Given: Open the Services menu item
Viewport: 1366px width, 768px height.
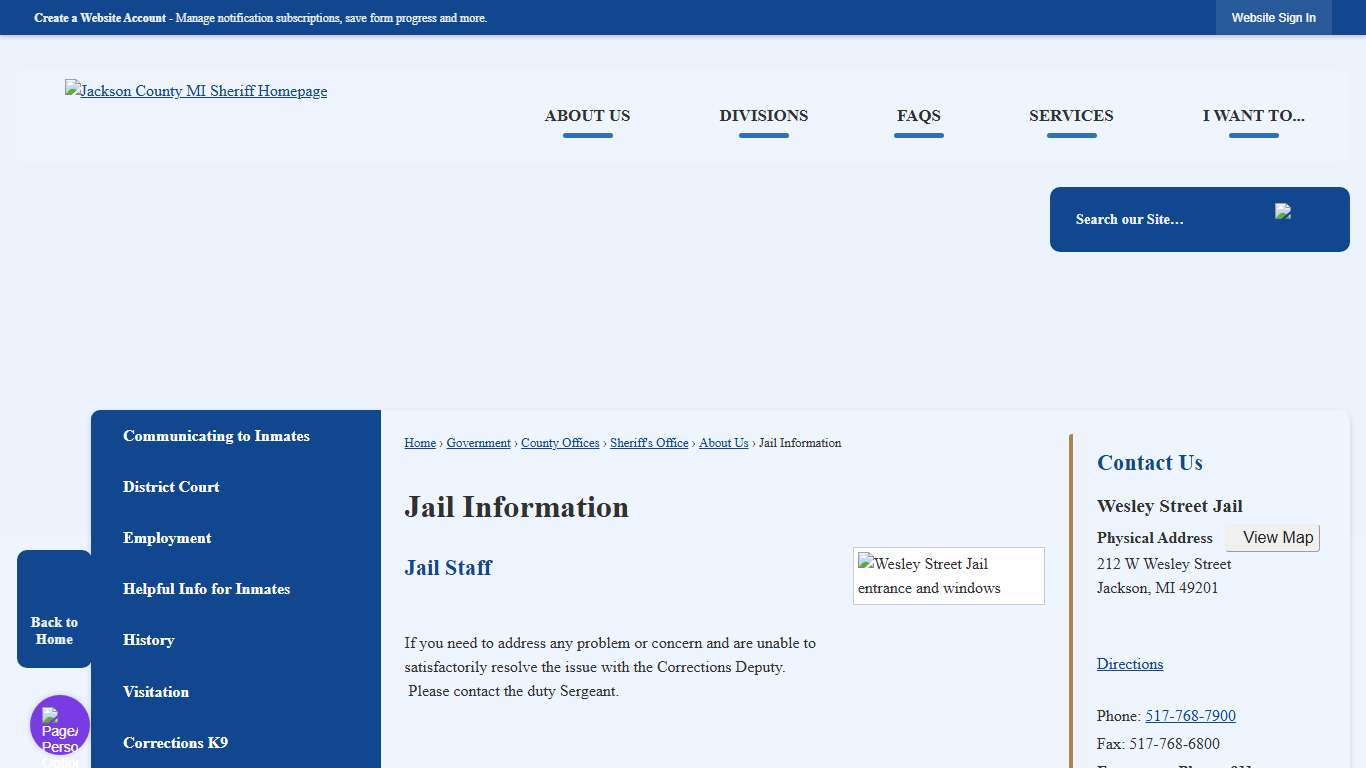Looking at the screenshot, I should pyautogui.click(x=1071, y=116).
